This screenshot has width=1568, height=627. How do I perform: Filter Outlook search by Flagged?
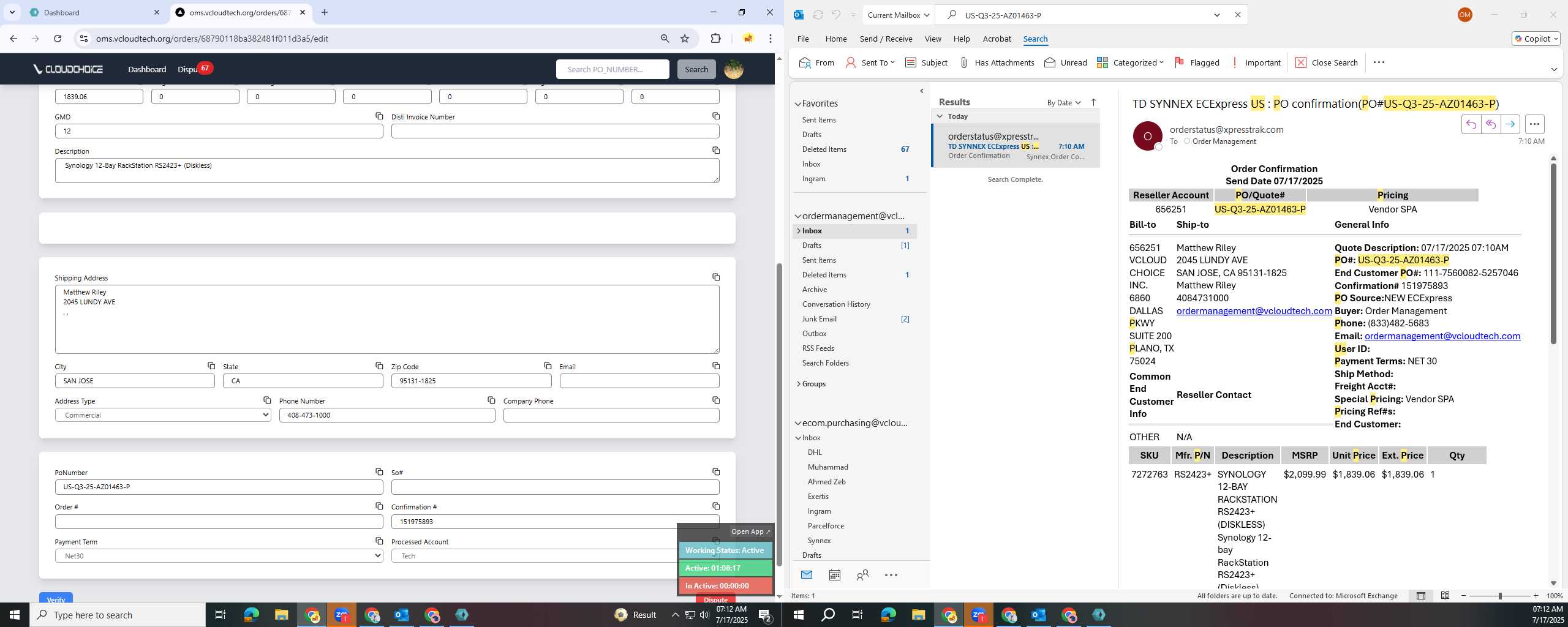point(1197,62)
